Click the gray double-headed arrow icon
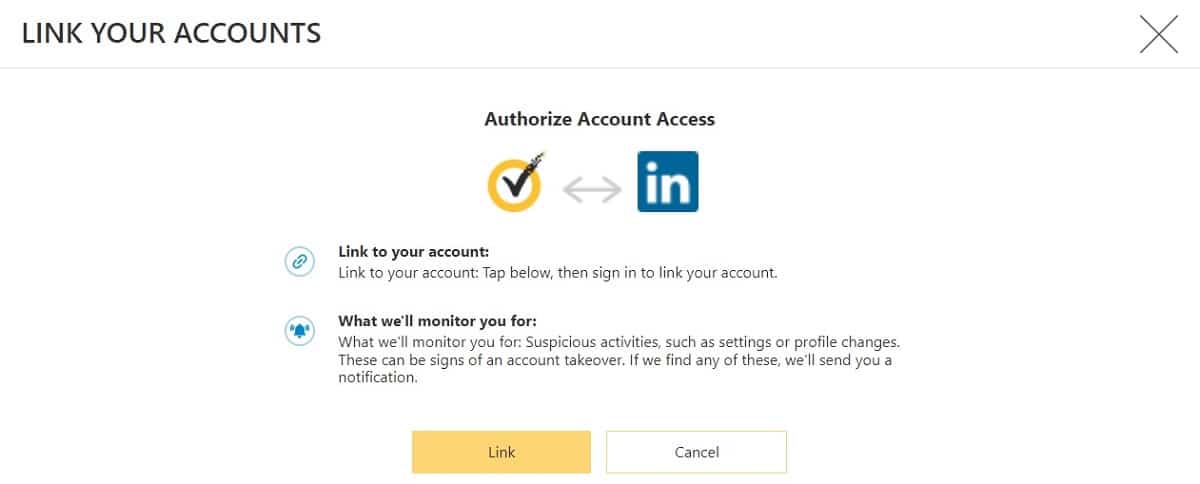The height and width of the screenshot is (484, 1200). [x=592, y=189]
